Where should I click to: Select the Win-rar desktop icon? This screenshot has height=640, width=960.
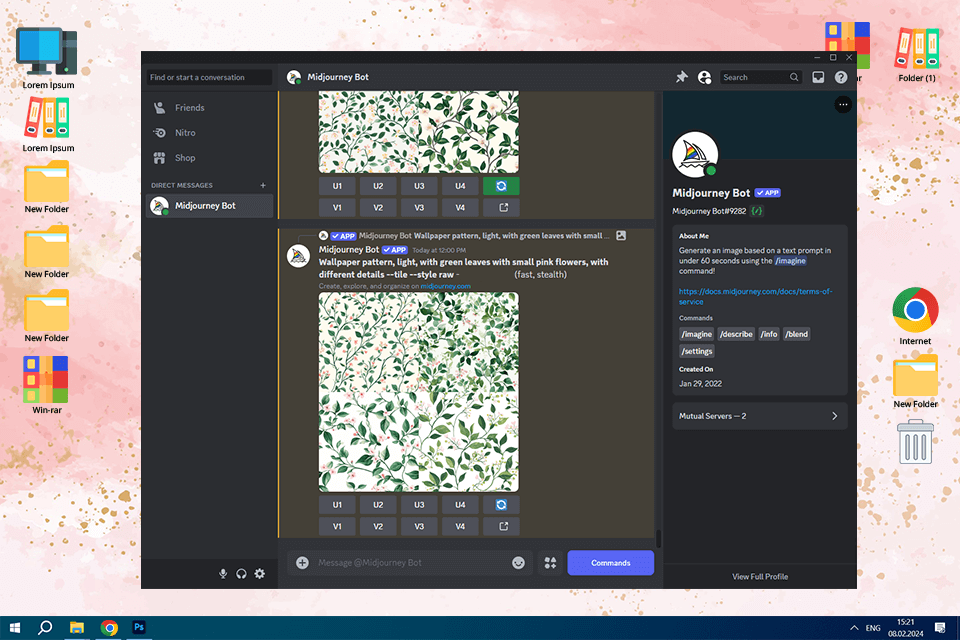click(47, 385)
